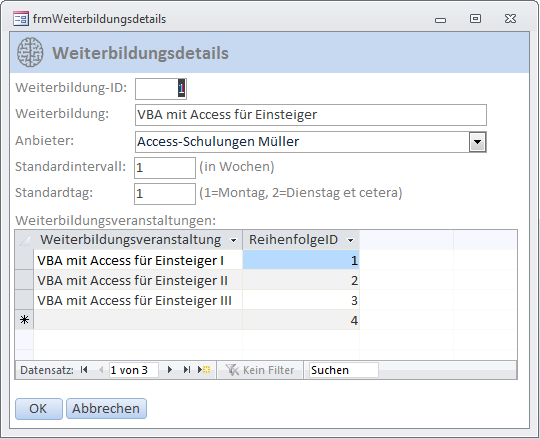Click the ReihenfolgeID column header
The image size is (540, 439).
click(301, 240)
